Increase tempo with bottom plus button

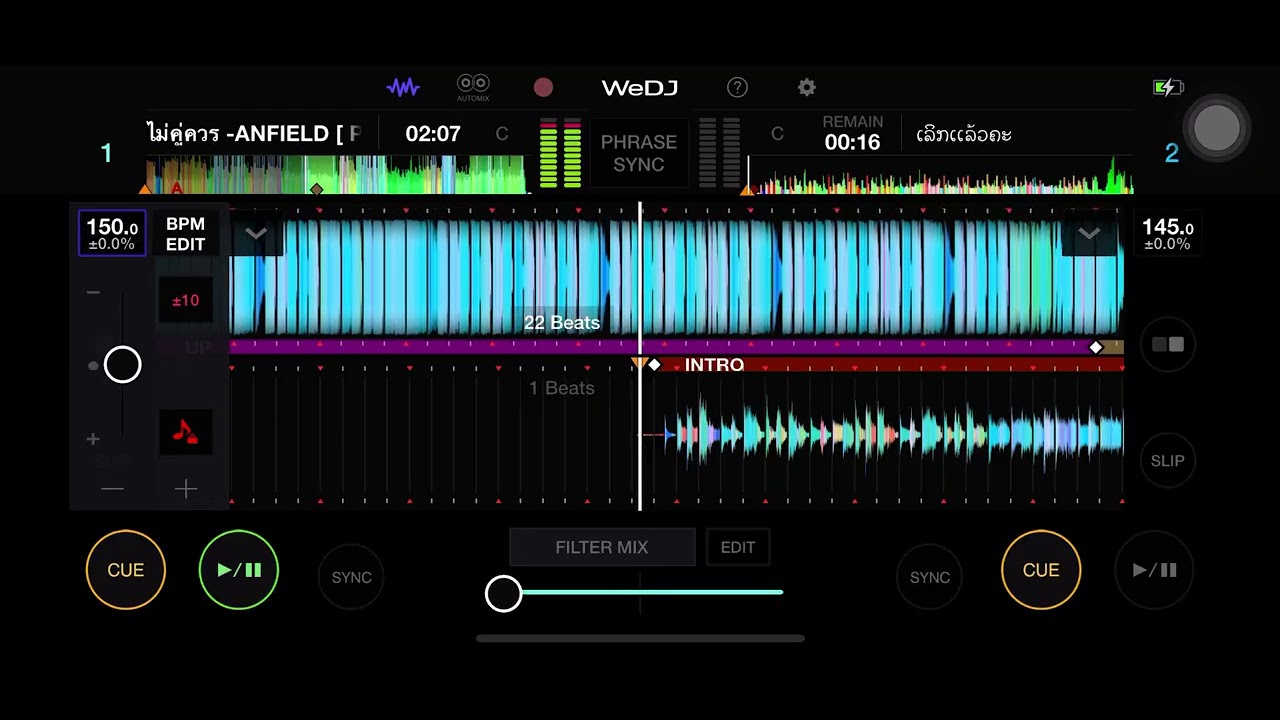(186, 489)
